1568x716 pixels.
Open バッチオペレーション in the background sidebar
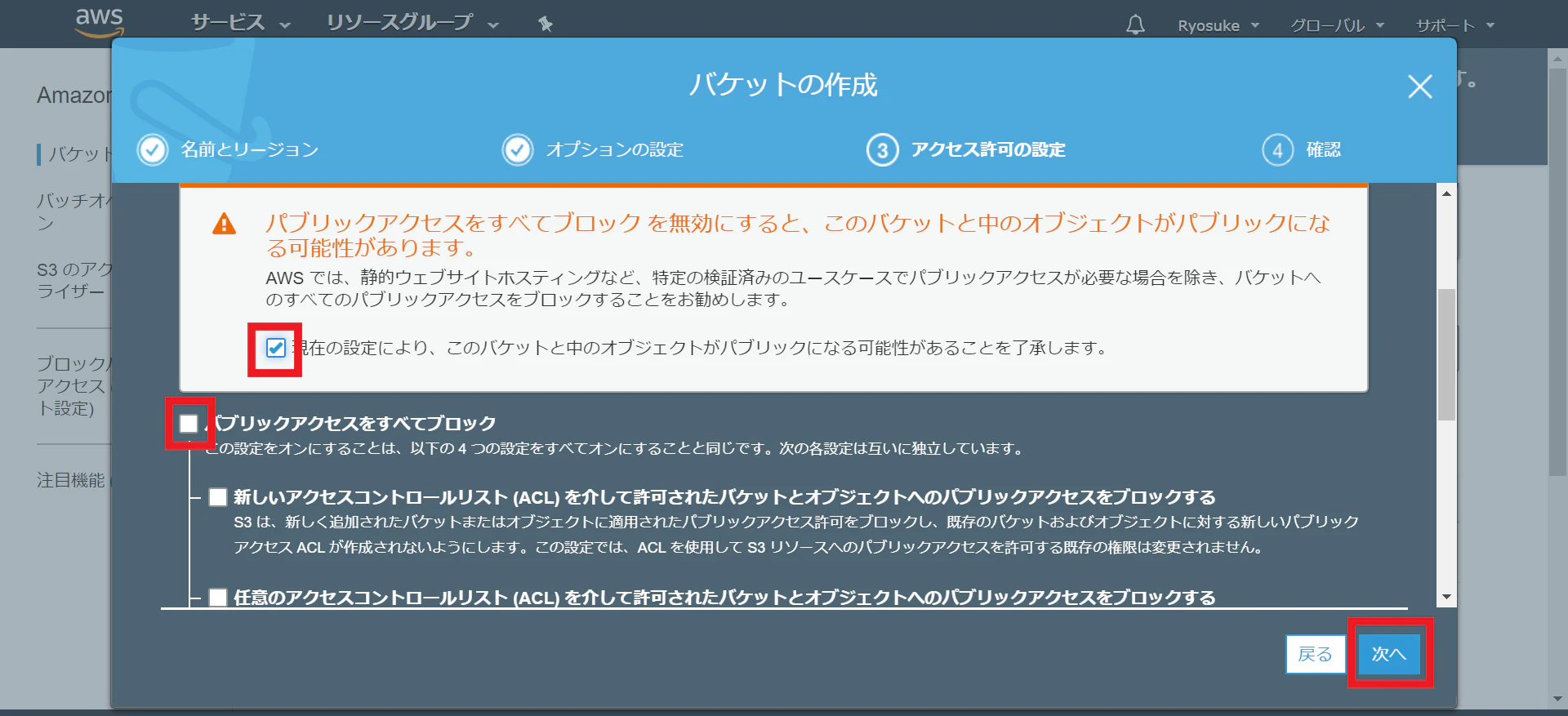pyautogui.click(x=73, y=211)
